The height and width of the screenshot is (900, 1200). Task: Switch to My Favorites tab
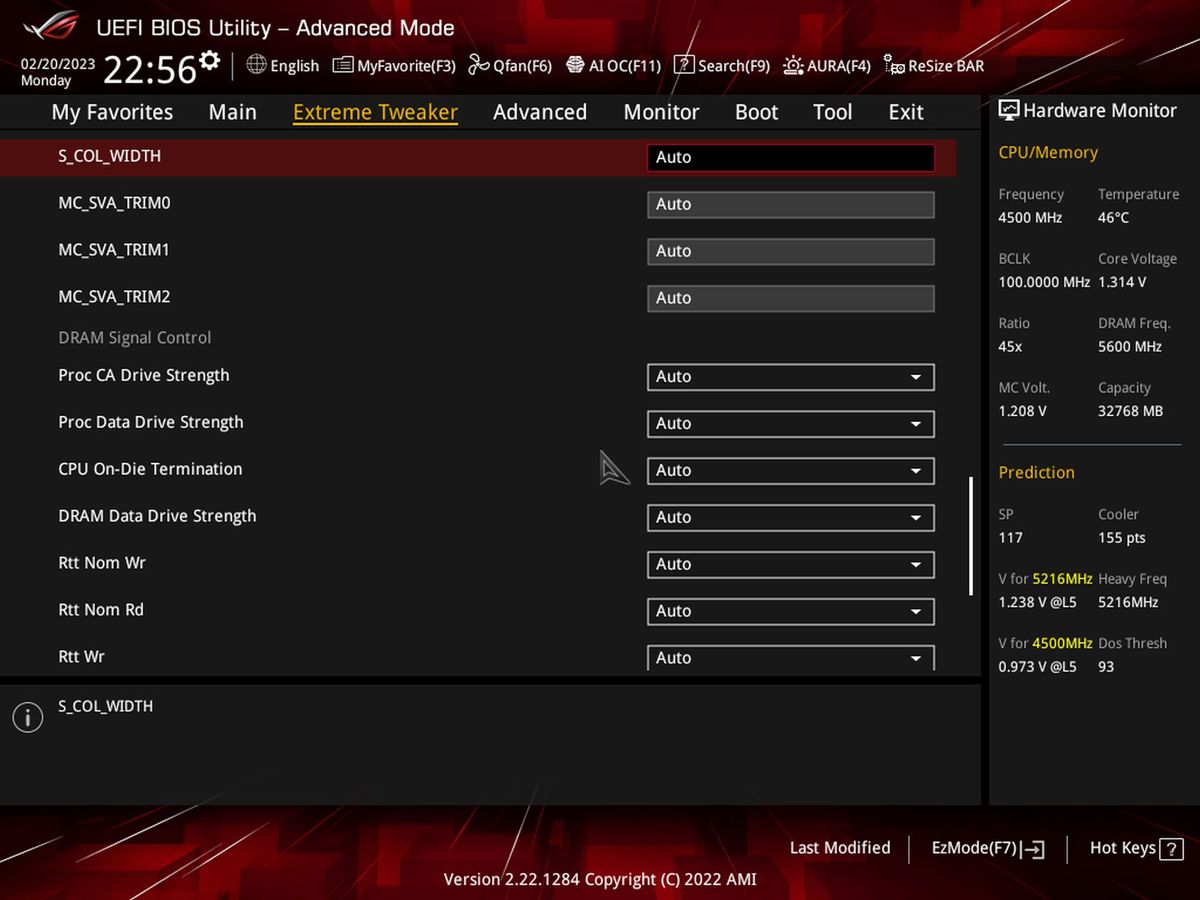click(112, 112)
